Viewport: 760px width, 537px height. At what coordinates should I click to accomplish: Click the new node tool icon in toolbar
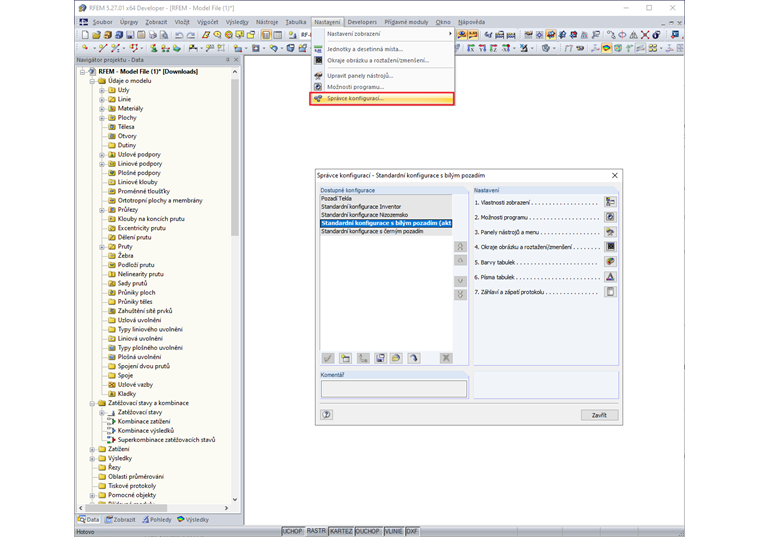click(x=85, y=47)
